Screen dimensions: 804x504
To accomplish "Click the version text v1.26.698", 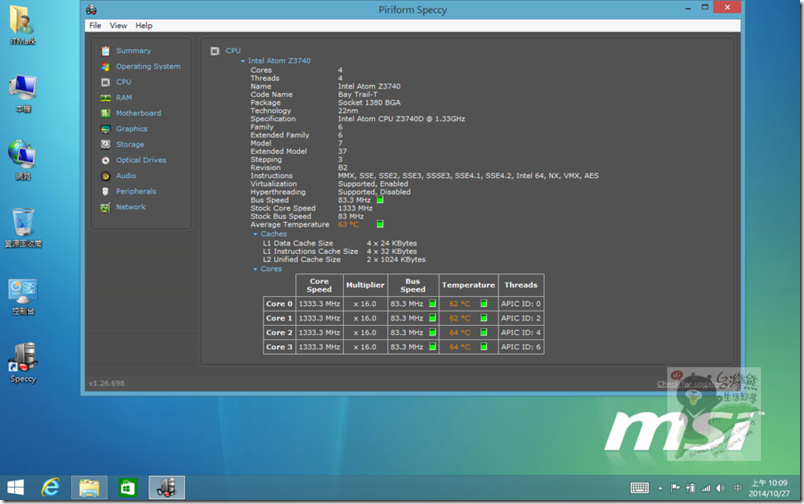I will tap(107, 384).
